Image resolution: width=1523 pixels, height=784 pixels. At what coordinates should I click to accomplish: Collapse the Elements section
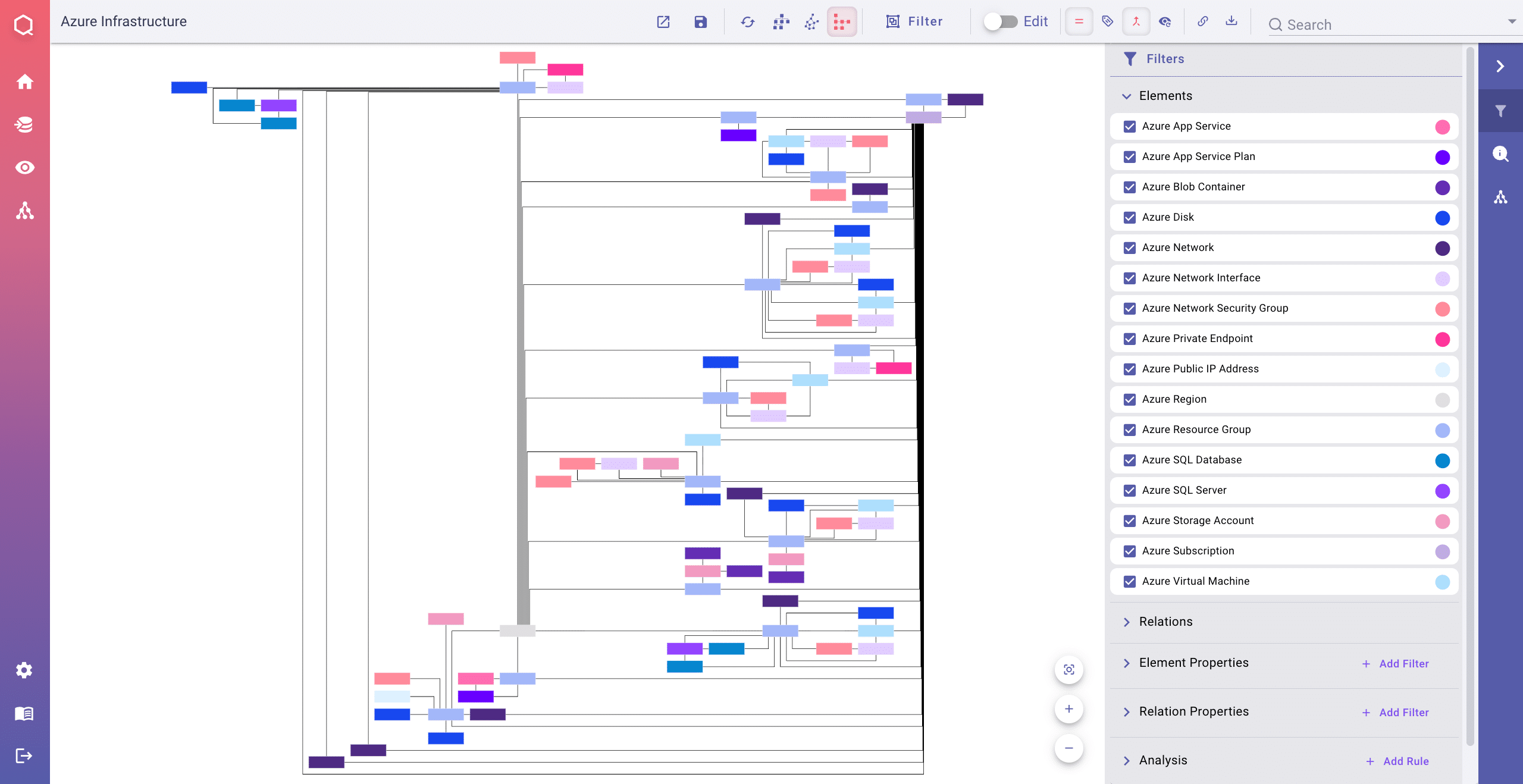coord(1127,96)
